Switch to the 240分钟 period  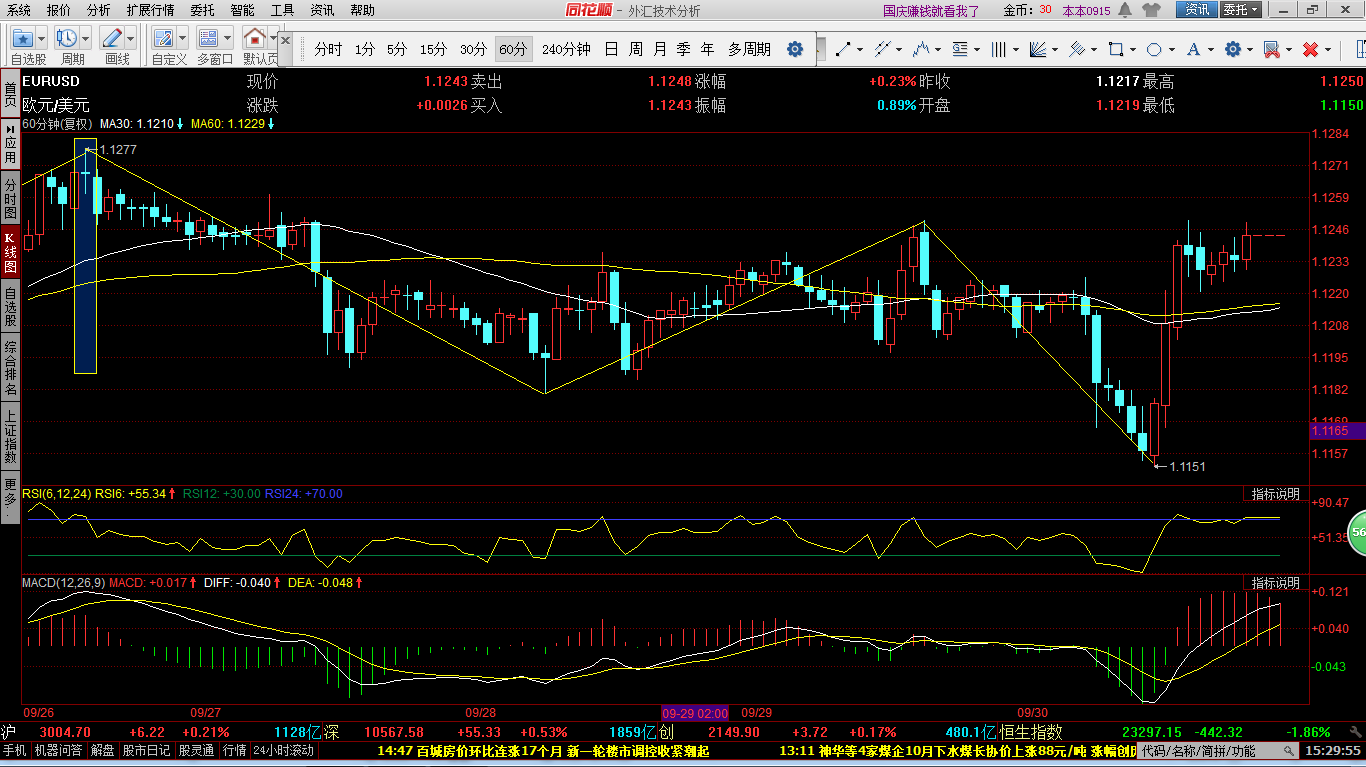tap(566, 49)
